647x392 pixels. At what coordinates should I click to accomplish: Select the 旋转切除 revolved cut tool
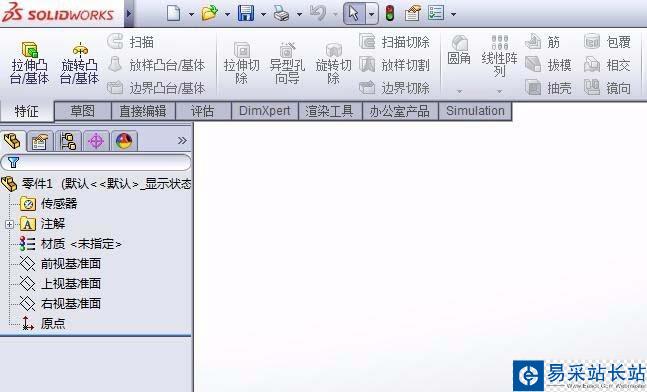point(333,63)
